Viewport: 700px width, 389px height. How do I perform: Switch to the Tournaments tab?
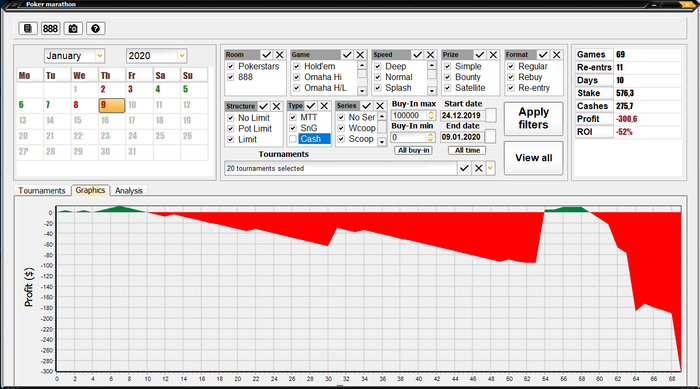[x=42, y=191]
